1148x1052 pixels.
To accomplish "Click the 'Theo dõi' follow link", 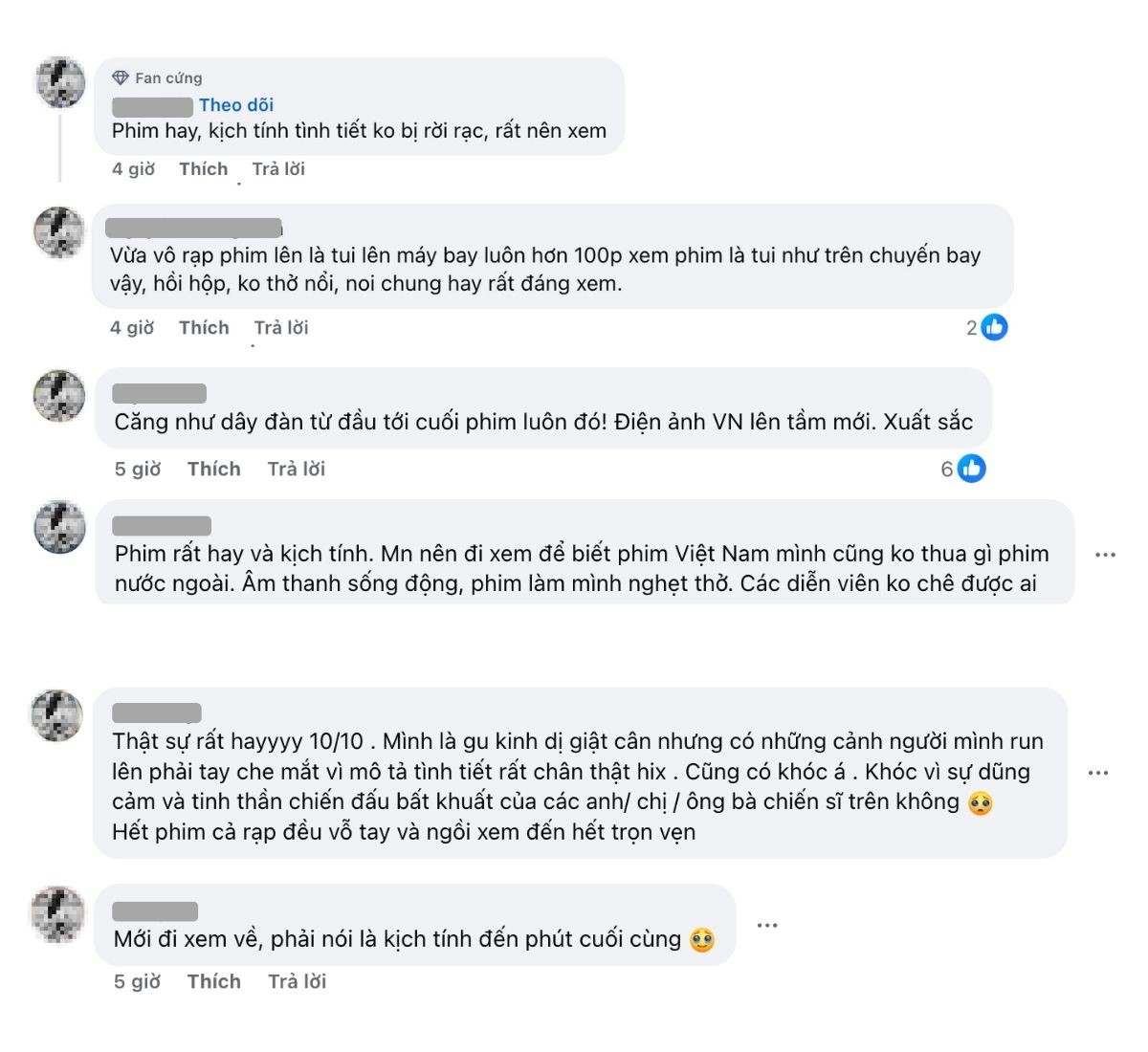I will click(235, 105).
